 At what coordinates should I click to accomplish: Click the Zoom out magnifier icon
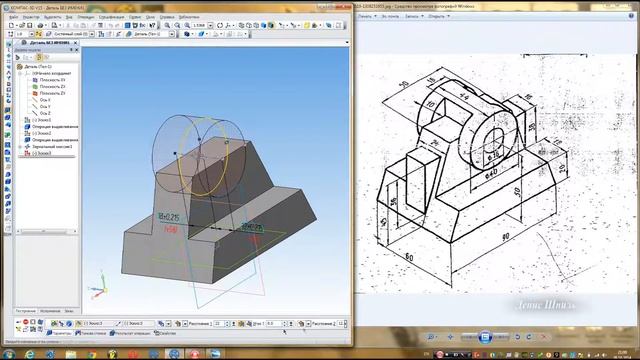pyautogui.click(x=177, y=25)
